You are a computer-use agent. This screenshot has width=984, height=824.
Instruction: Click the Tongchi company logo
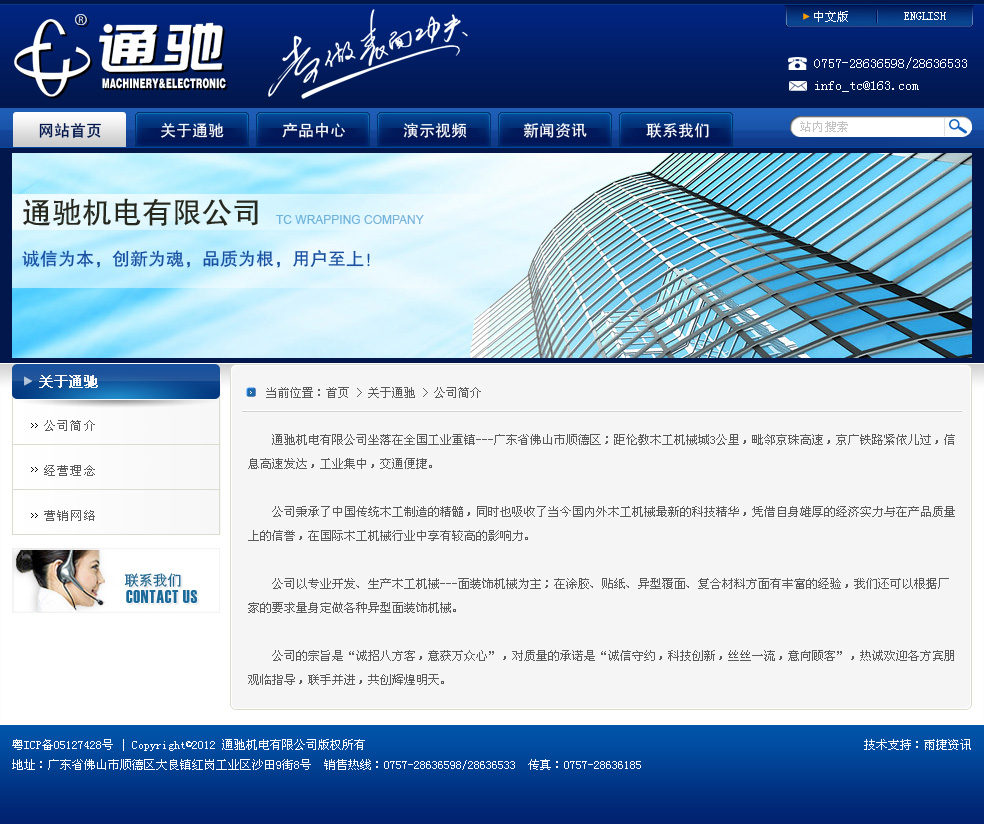coord(120,57)
